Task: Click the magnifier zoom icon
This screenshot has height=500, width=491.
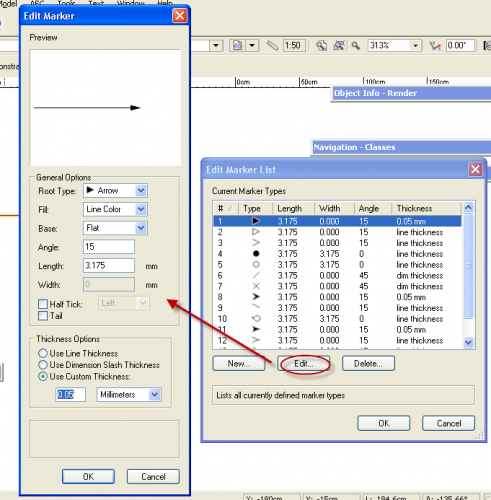Action: (356, 45)
